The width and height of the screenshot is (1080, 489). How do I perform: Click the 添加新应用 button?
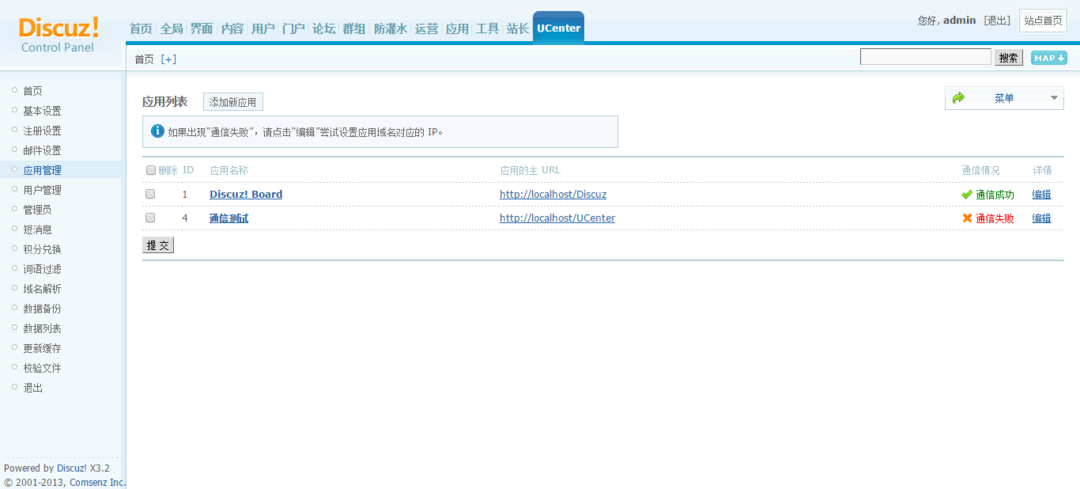[x=233, y=102]
